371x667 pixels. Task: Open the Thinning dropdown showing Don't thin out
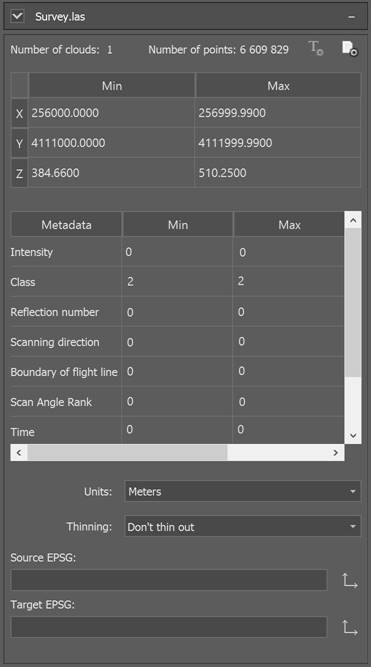pyautogui.click(x=243, y=527)
